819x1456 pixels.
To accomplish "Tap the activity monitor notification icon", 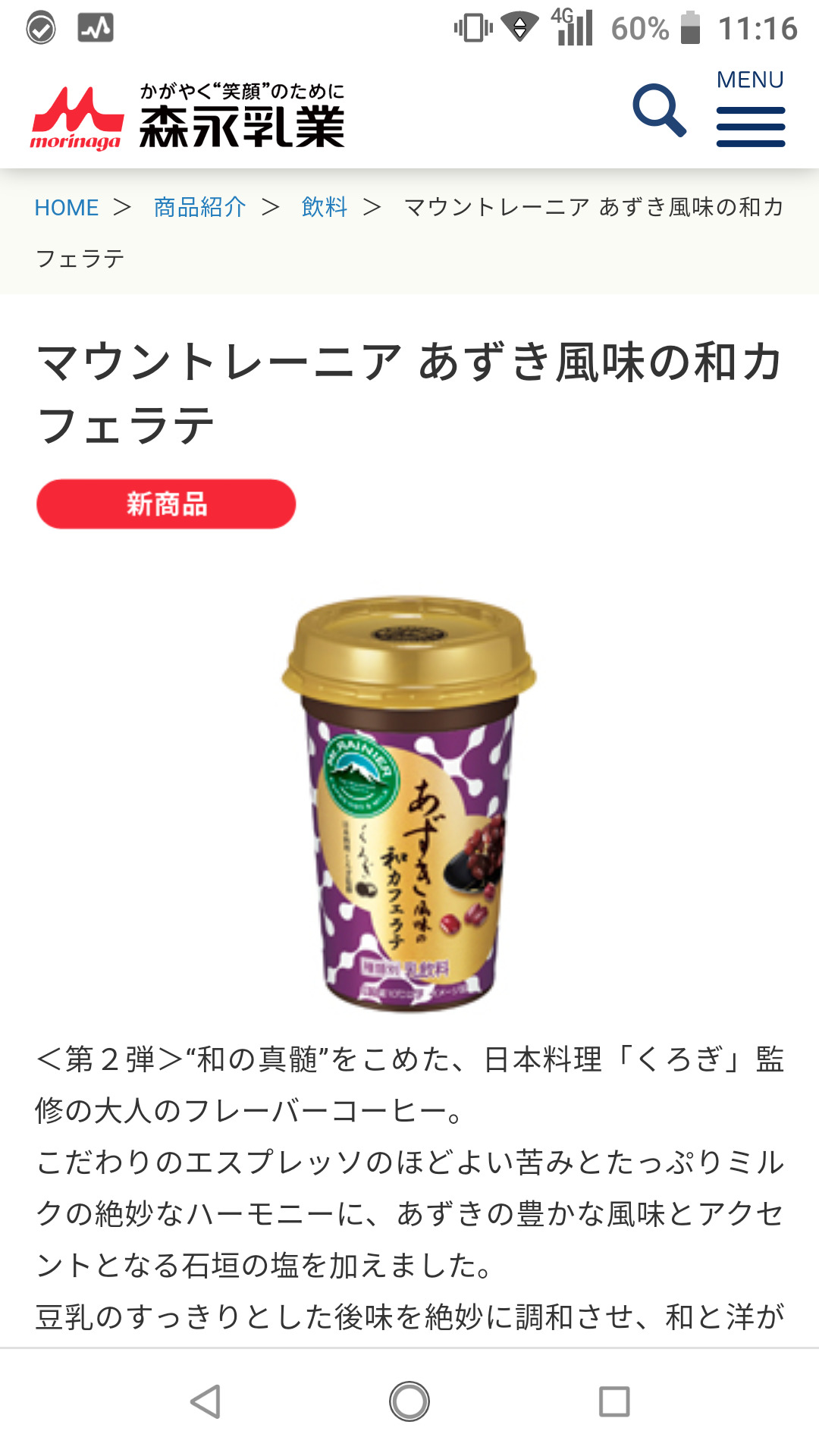I will [x=96, y=28].
